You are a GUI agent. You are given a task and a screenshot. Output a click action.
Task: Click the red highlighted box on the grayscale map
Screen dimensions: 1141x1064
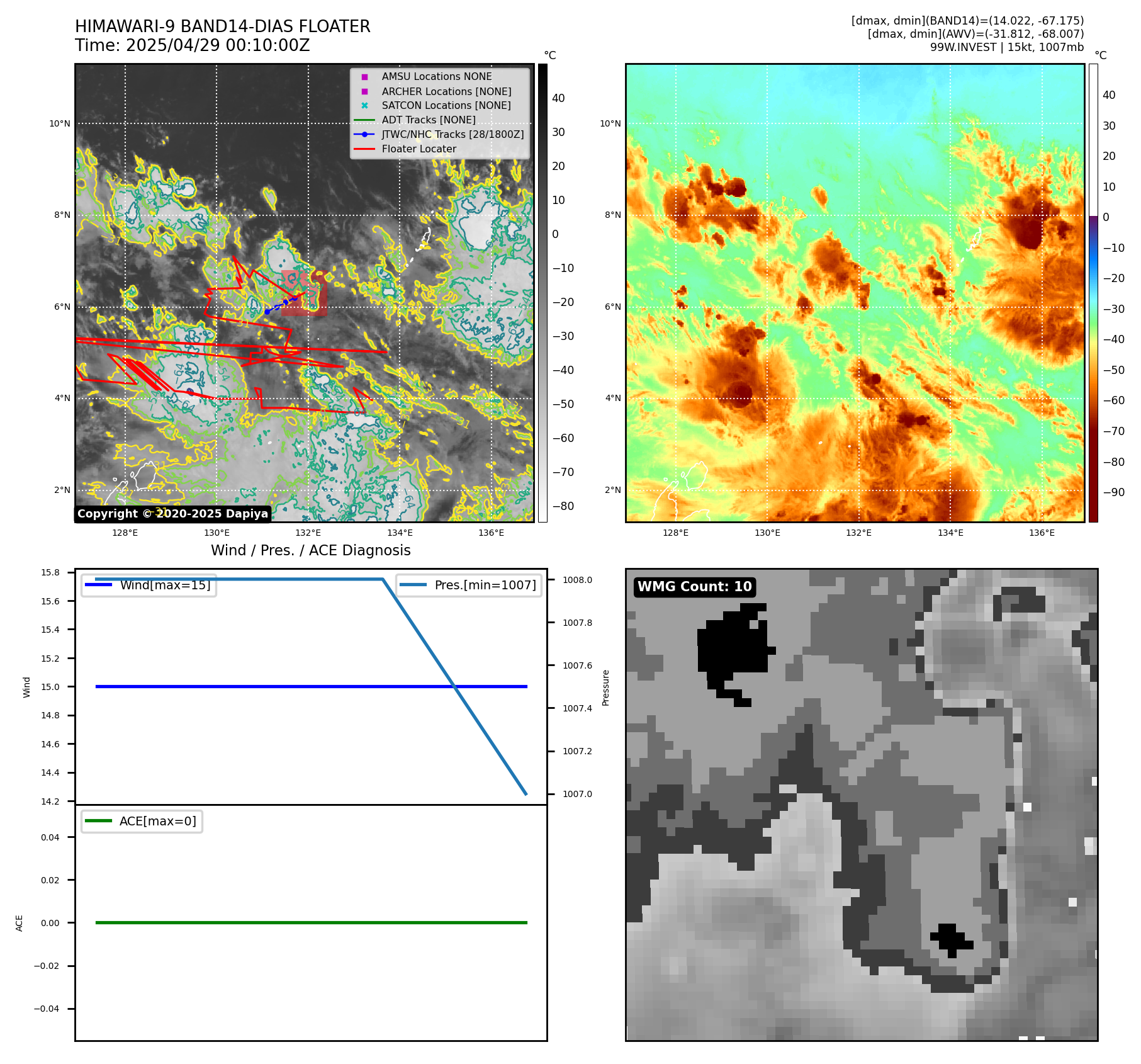pyautogui.click(x=304, y=293)
